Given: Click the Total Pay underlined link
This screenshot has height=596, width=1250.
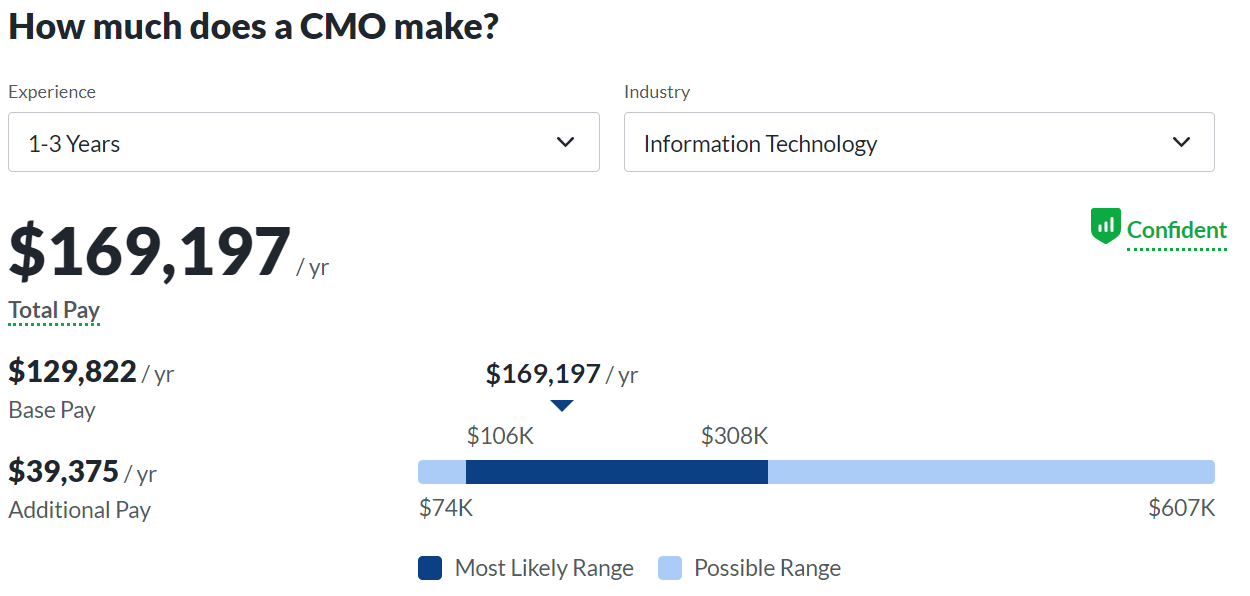Looking at the screenshot, I should 53,310.
